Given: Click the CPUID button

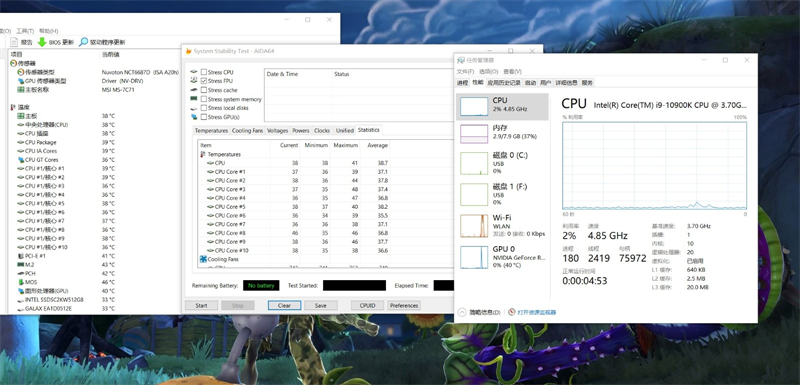Looking at the screenshot, I should click(x=367, y=305).
